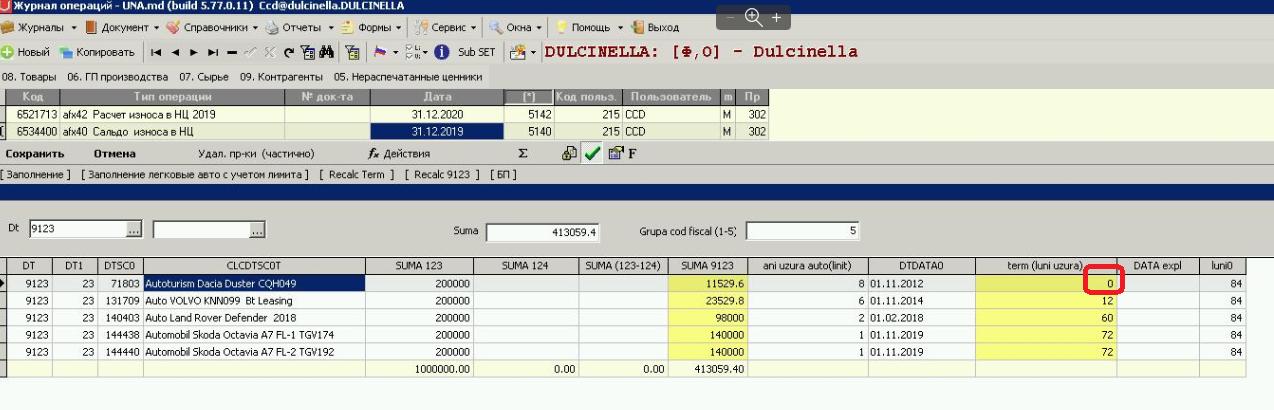Click the checklist options icon
Image resolution: width=1274 pixels, height=410 pixels.
(x=411, y=52)
